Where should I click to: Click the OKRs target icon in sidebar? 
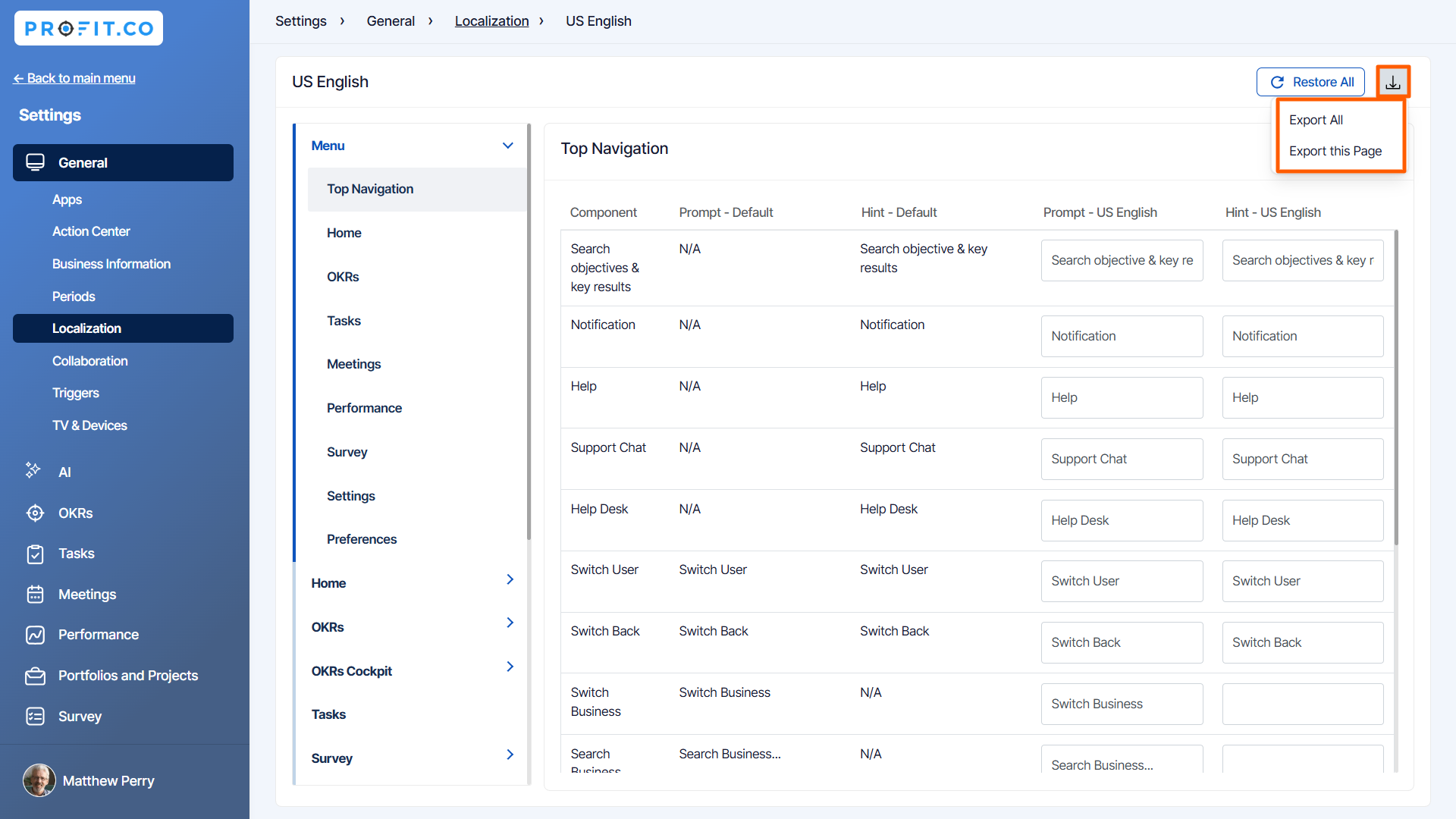[x=35, y=513]
